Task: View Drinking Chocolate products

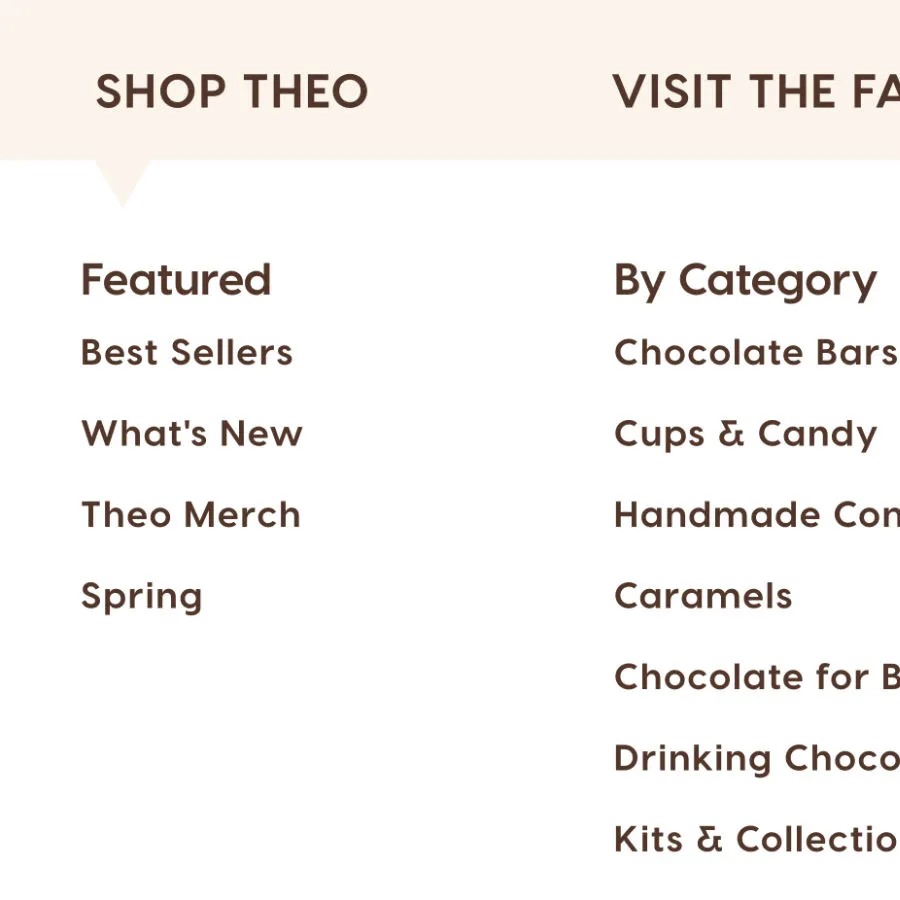Action: click(x=756, y=757)
